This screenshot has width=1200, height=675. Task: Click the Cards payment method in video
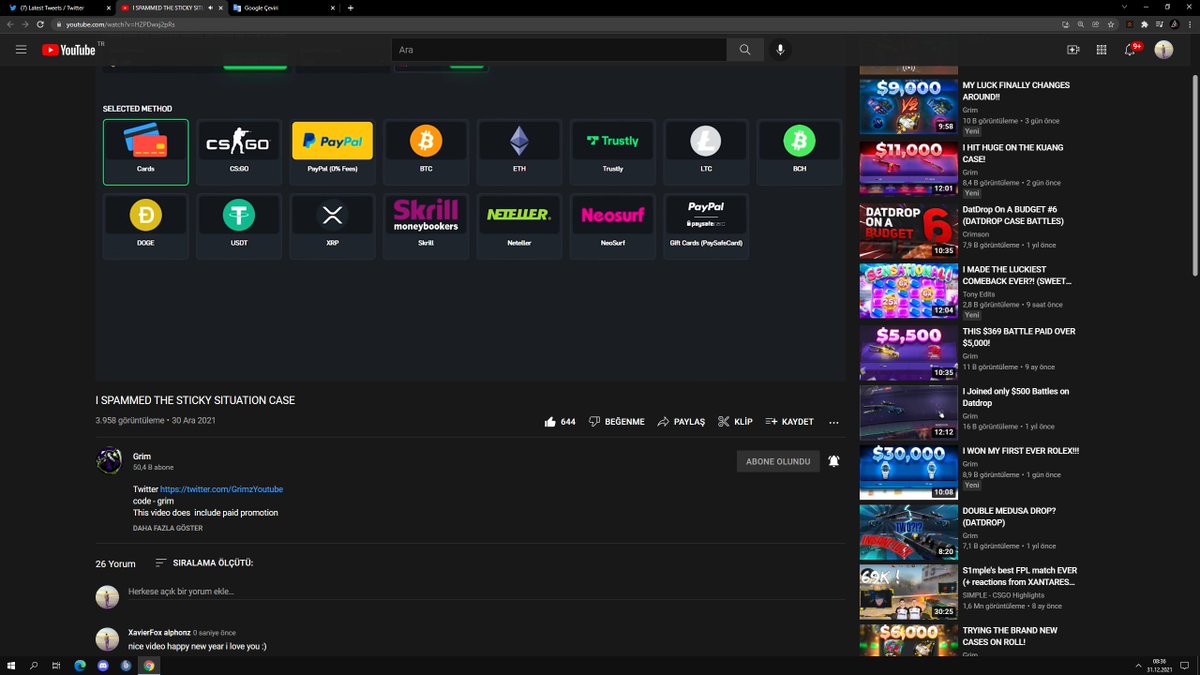click(145, 152)
